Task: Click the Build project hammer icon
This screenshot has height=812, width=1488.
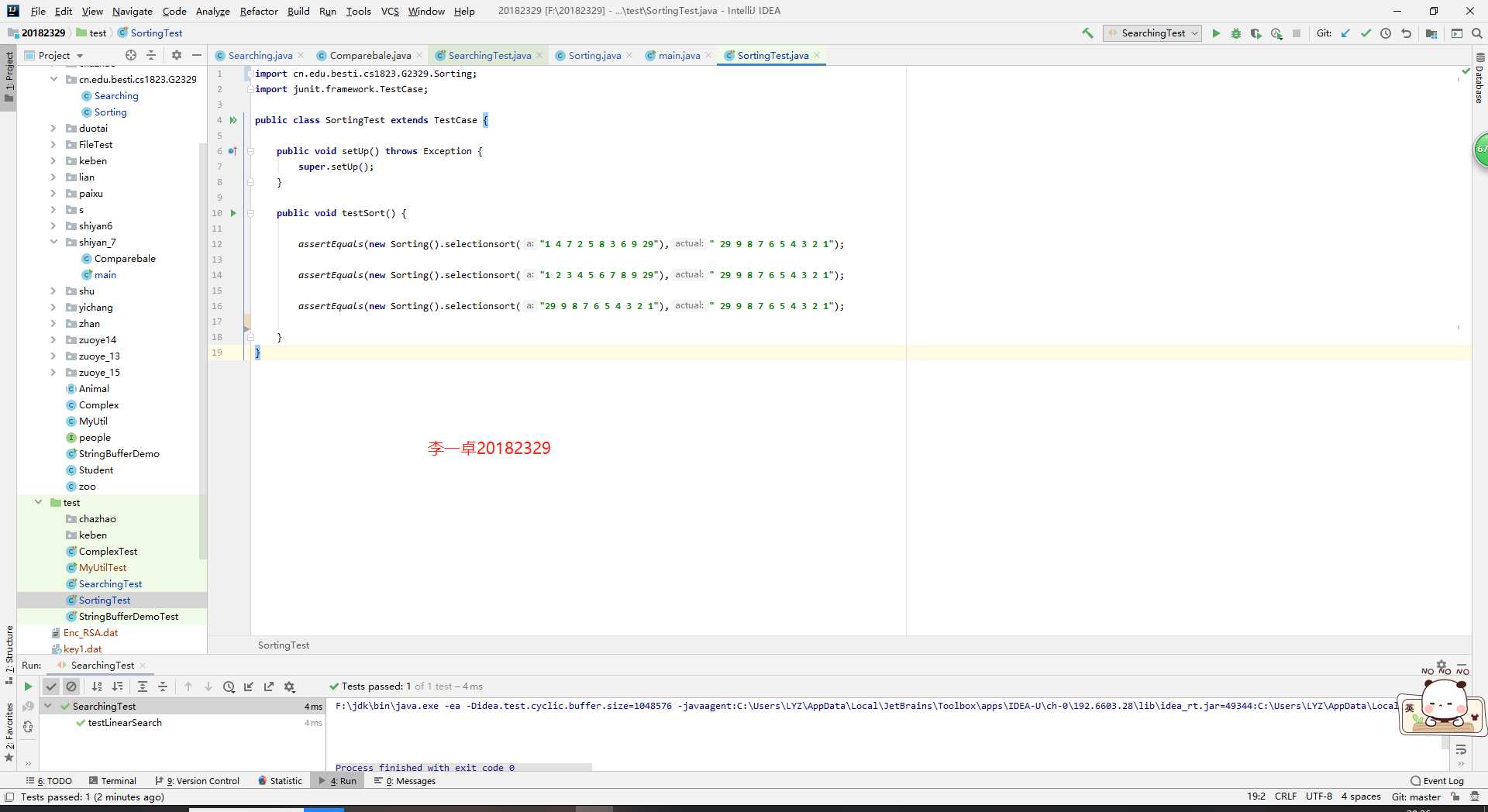Action: 1087,33
